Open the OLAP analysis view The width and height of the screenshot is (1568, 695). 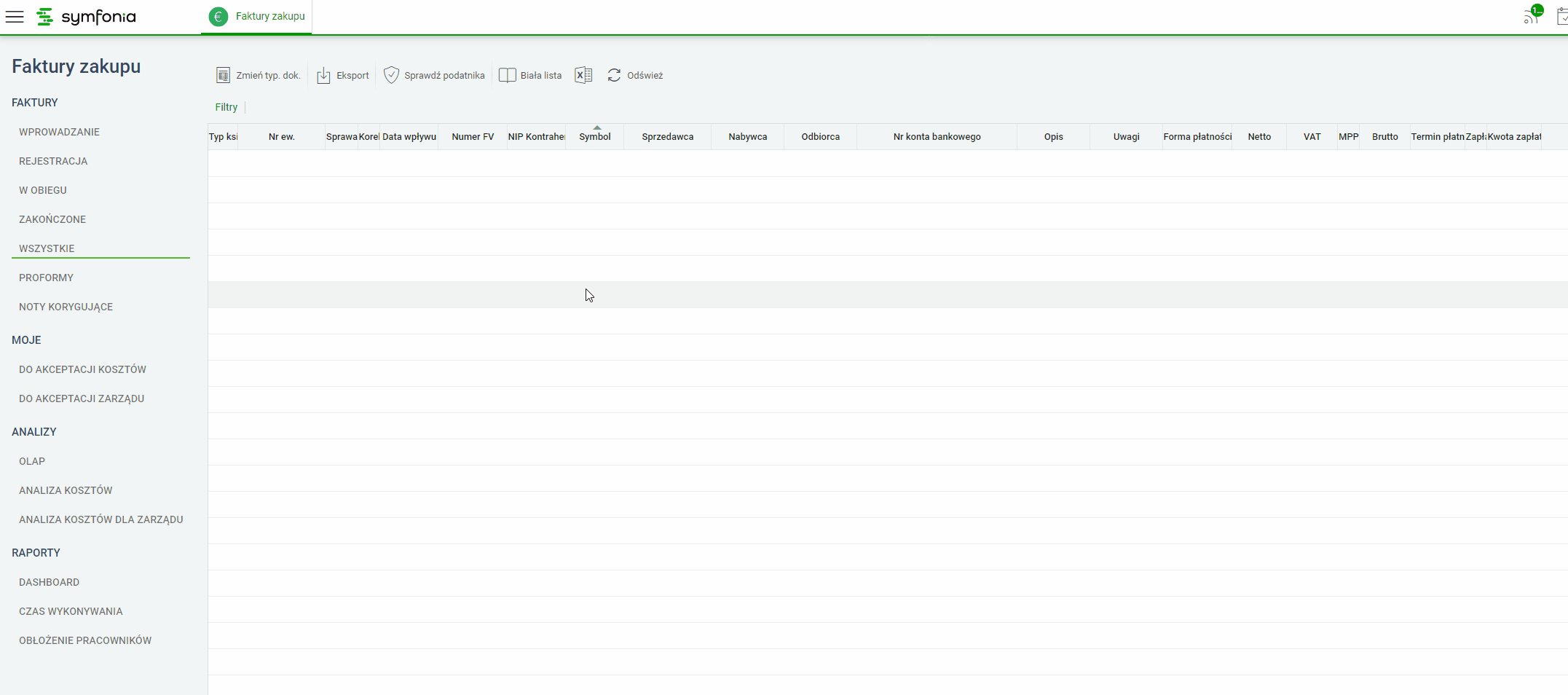pos(32,461)
